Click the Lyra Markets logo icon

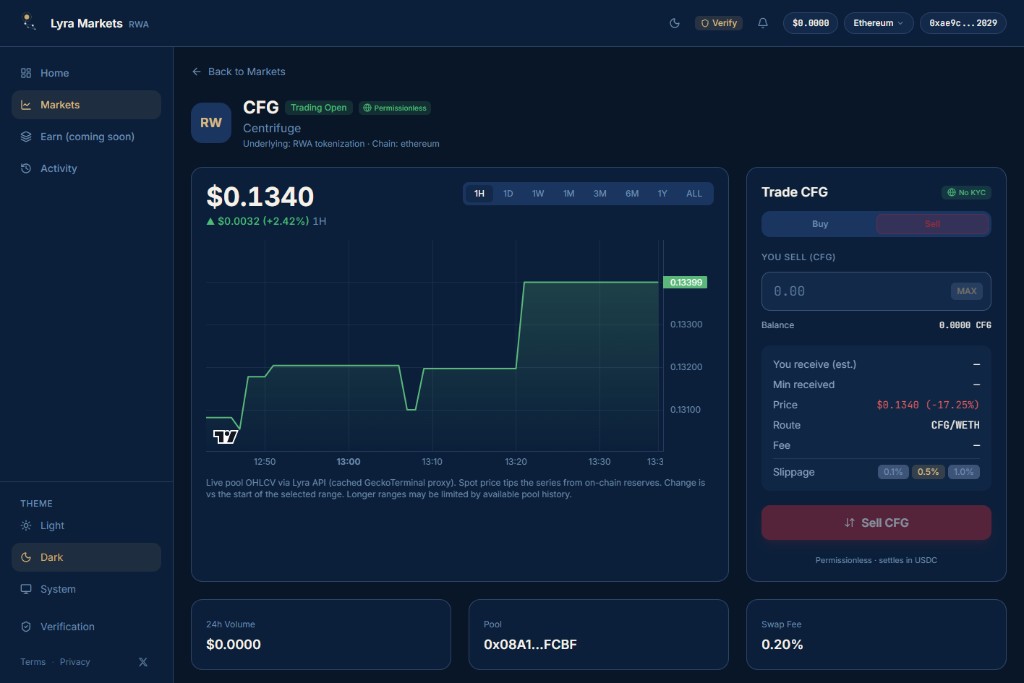(28, 22)
